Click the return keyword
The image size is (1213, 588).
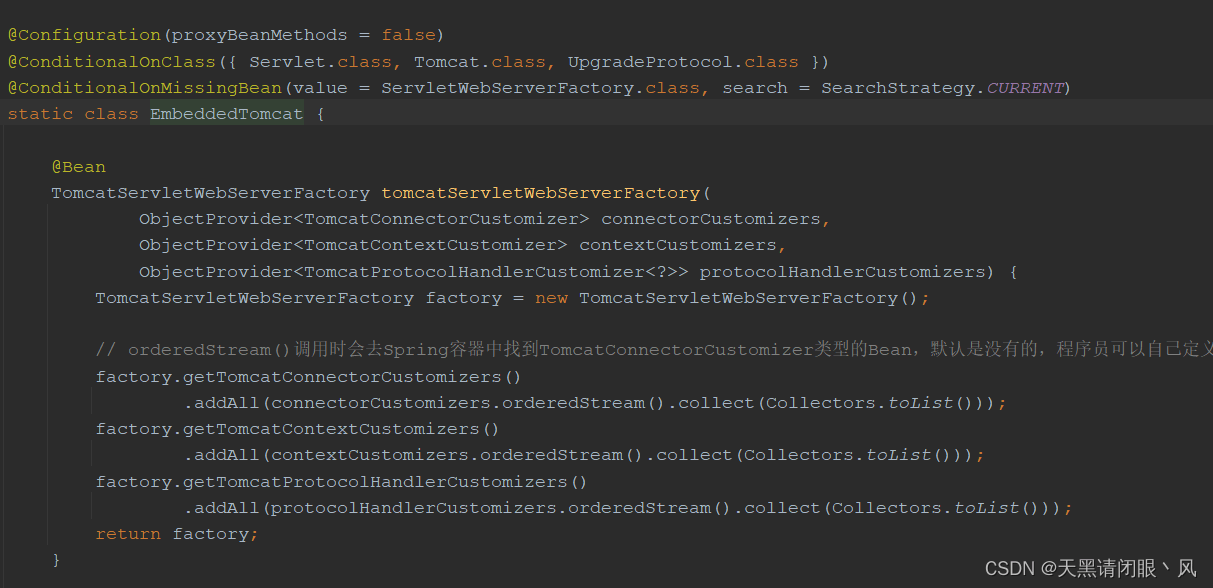click(x=128, y=534)
